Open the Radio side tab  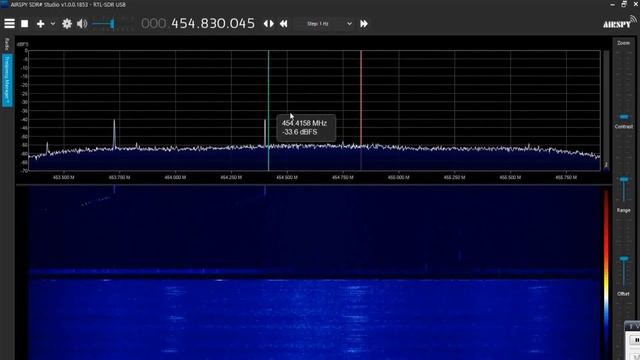7,44
